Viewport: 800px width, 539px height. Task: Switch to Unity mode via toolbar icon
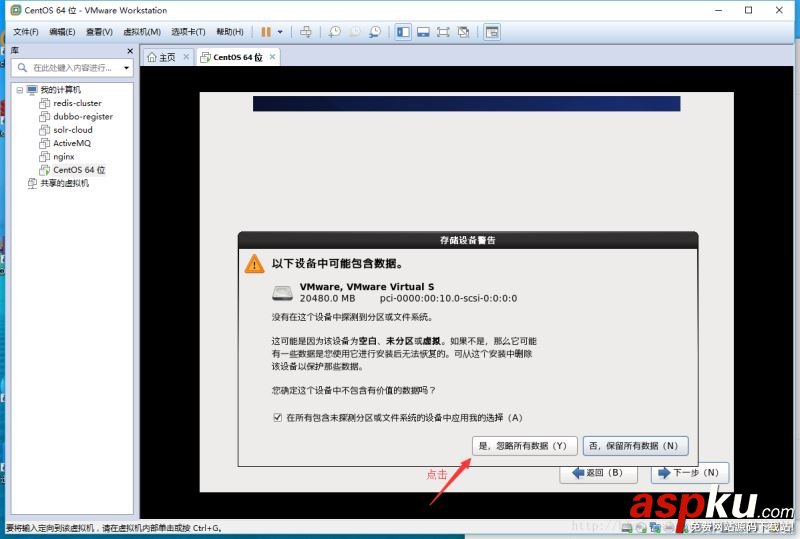pos(463,32)
